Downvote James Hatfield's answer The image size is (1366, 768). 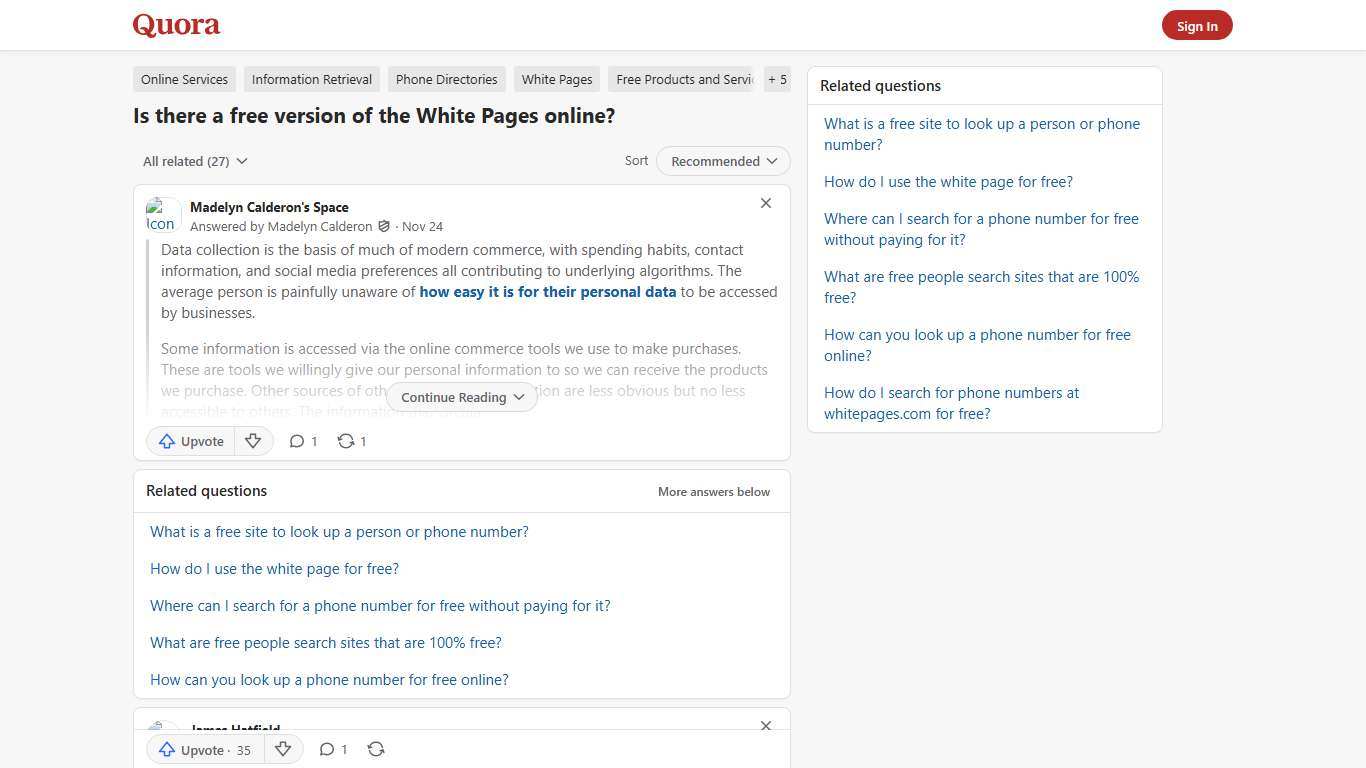coord(283,749)
